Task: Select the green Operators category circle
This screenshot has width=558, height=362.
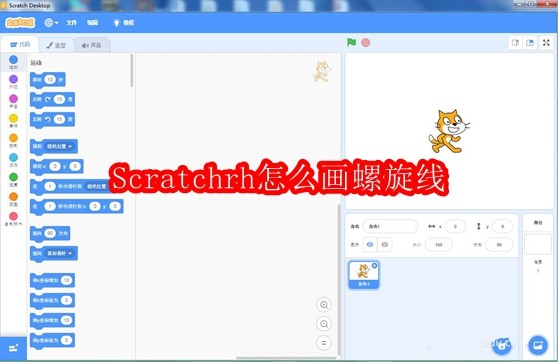Action: coord(13,177)
